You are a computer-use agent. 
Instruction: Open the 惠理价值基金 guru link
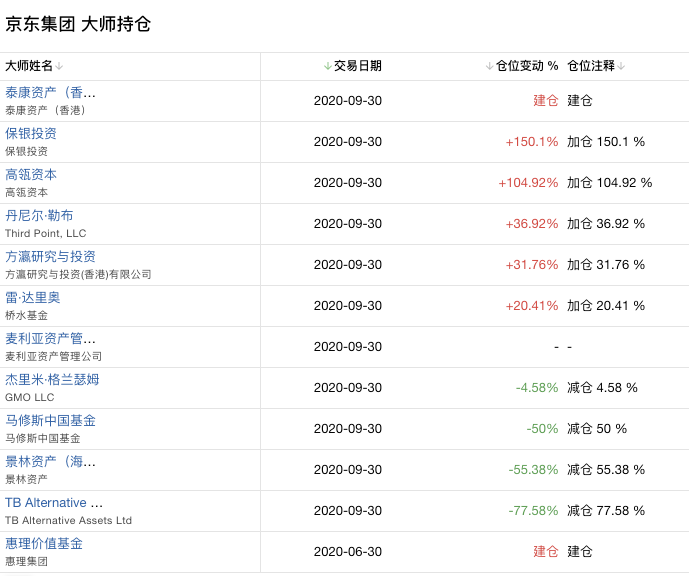(x=44, y=543)
